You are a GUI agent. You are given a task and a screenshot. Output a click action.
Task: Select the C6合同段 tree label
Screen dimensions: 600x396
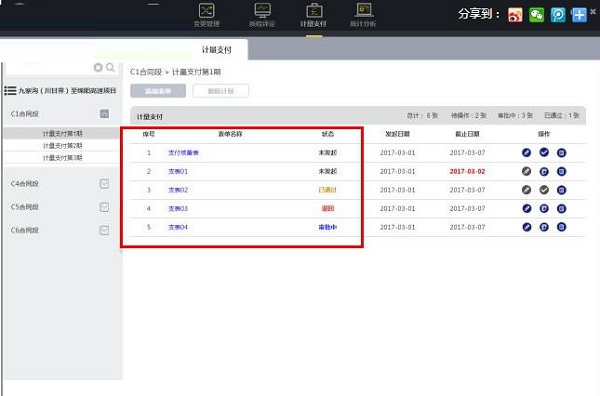25,230
